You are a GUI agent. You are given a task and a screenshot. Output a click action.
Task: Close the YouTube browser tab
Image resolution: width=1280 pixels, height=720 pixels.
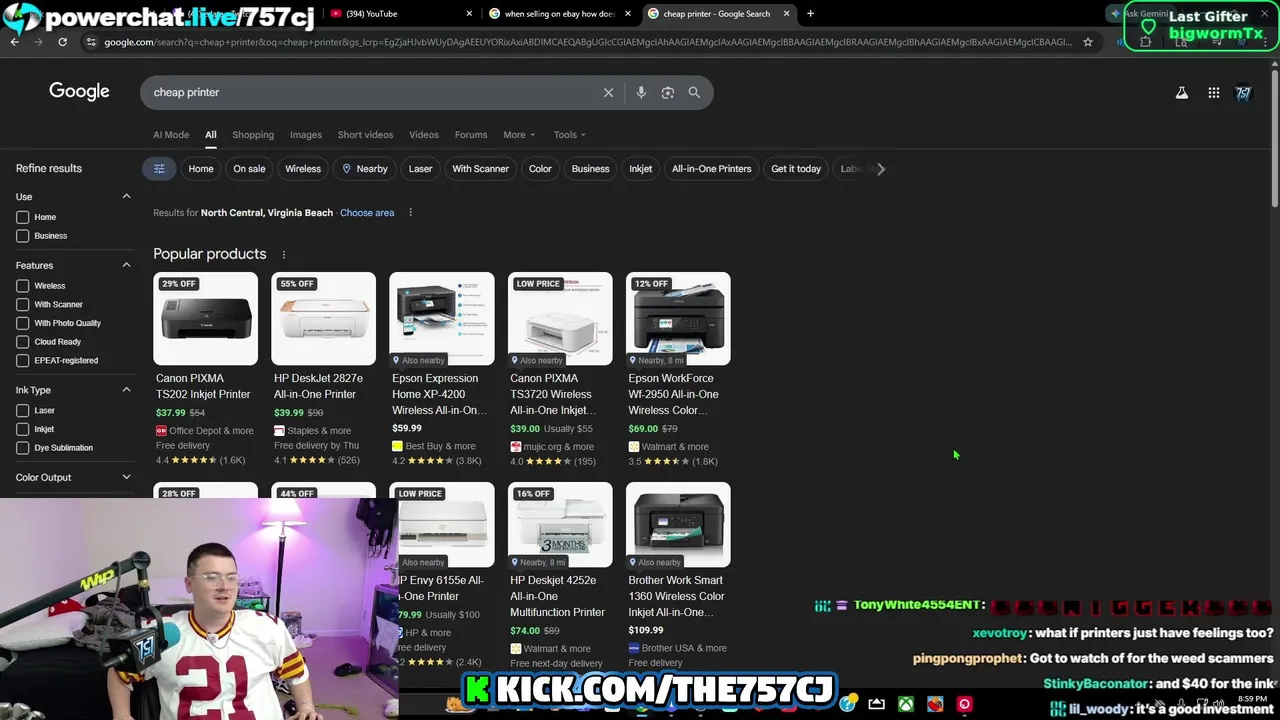469,14
